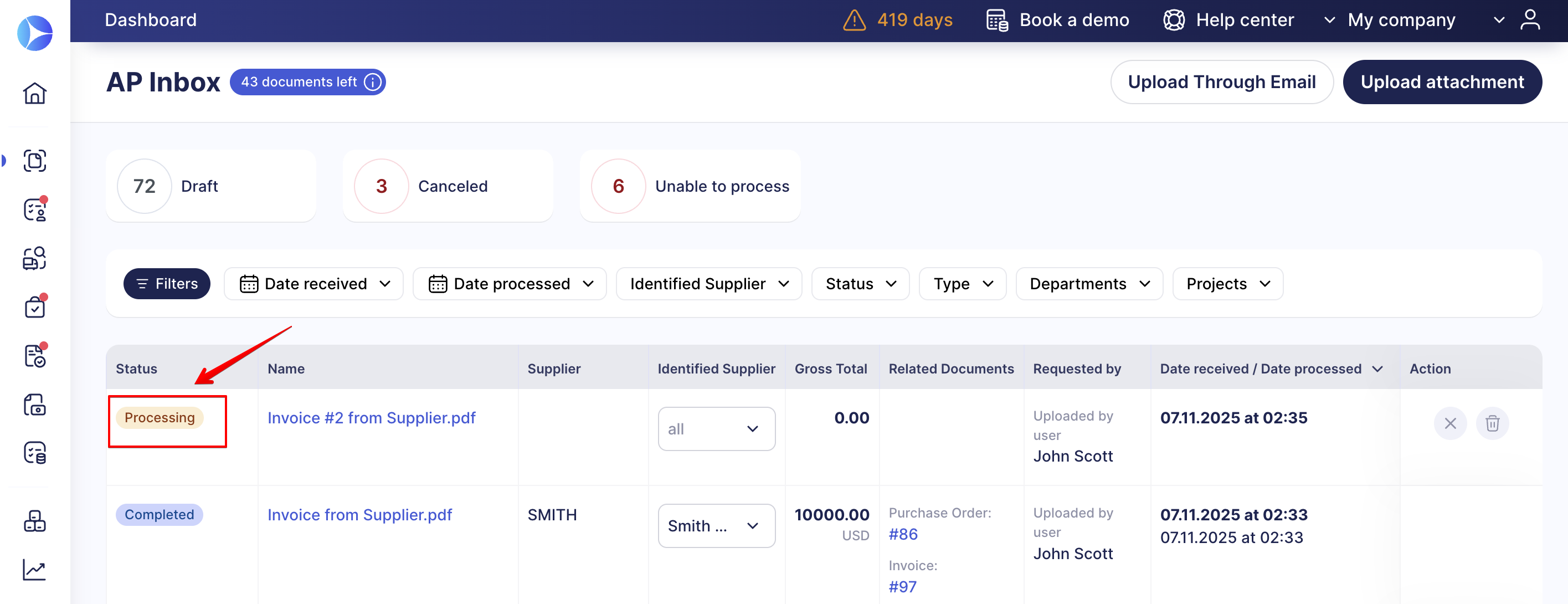Open Invoice #2 from Supplier.pdf
This screenshot has width=1568, height=604.
coord(371,418)
